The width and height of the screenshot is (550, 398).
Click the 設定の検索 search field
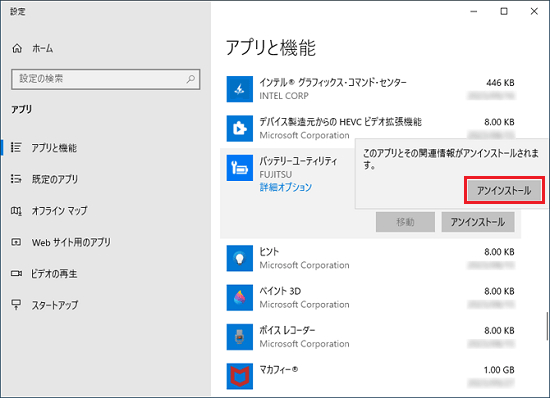[106, 79]
